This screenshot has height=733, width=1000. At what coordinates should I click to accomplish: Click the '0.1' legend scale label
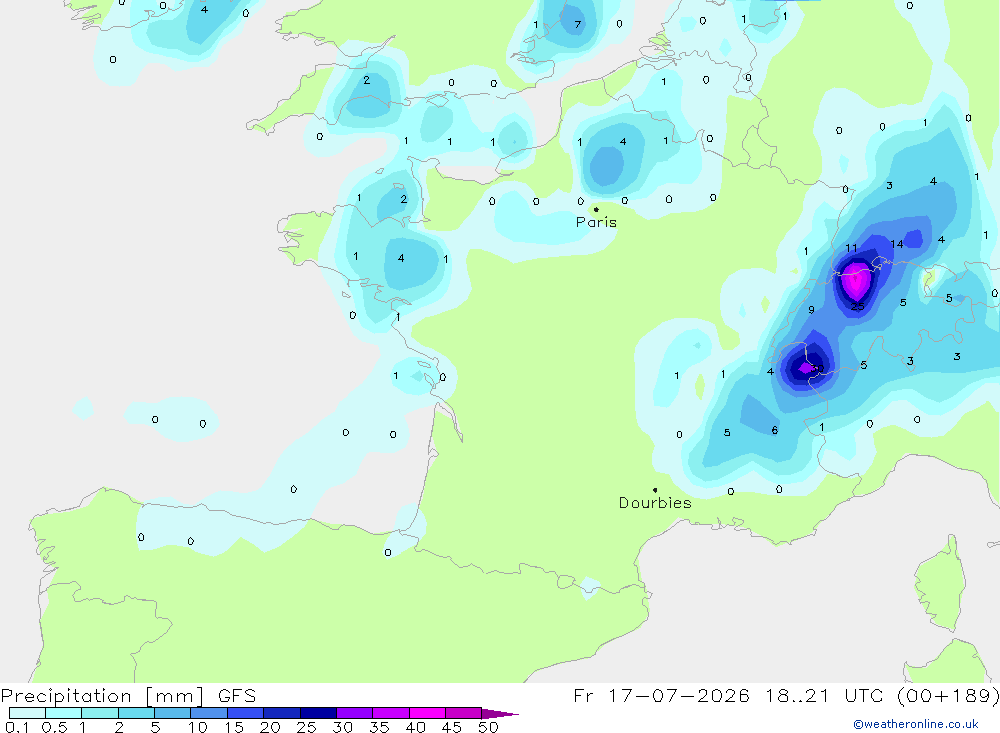tap(17, 727)
